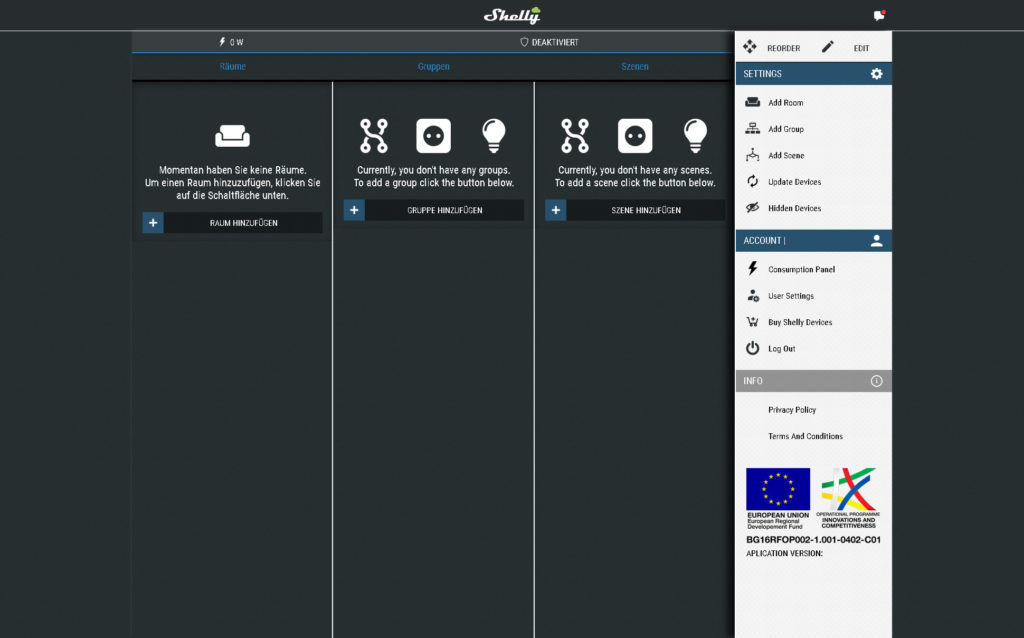
Task: Click the Shelly logo at top
Action: click(x=512, y=15)
